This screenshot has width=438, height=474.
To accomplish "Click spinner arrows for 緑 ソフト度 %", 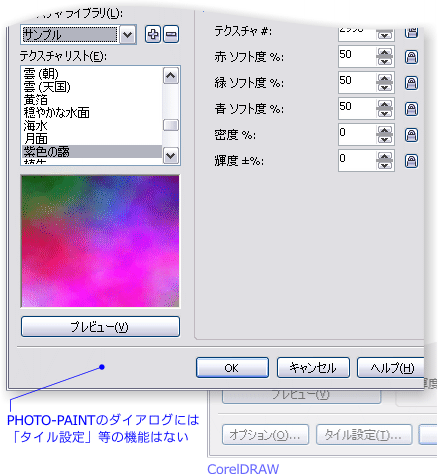I will pos(385,83).
